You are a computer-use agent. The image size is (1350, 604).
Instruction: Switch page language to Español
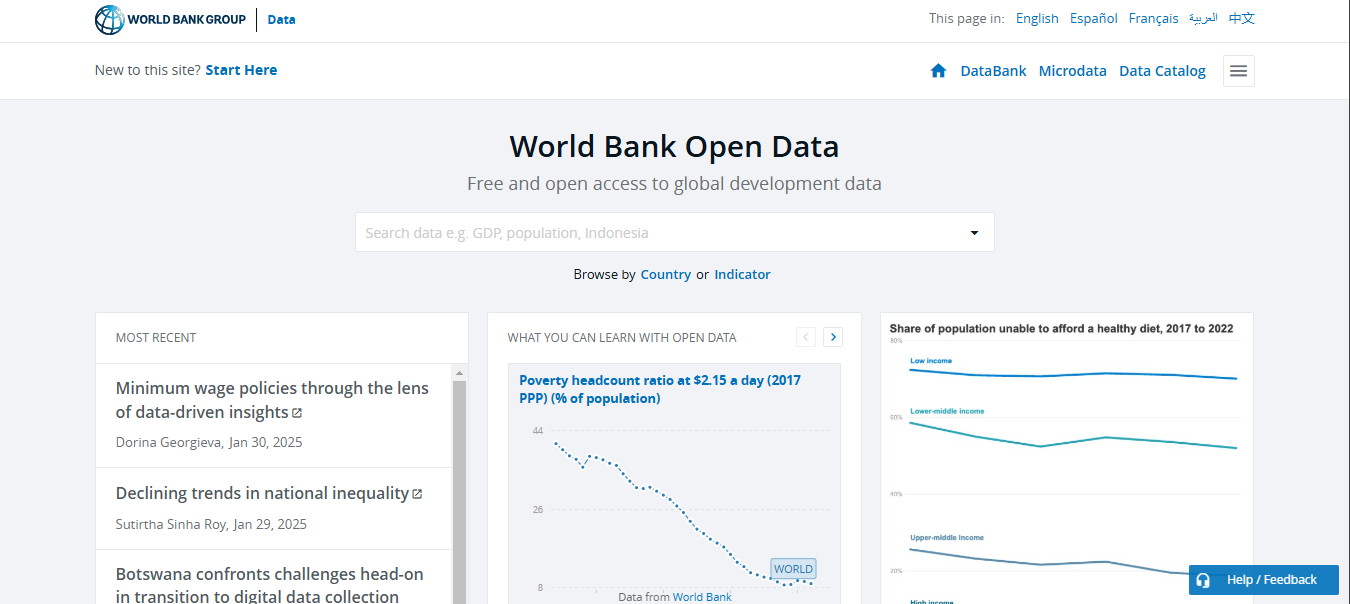pos(1094,19)
